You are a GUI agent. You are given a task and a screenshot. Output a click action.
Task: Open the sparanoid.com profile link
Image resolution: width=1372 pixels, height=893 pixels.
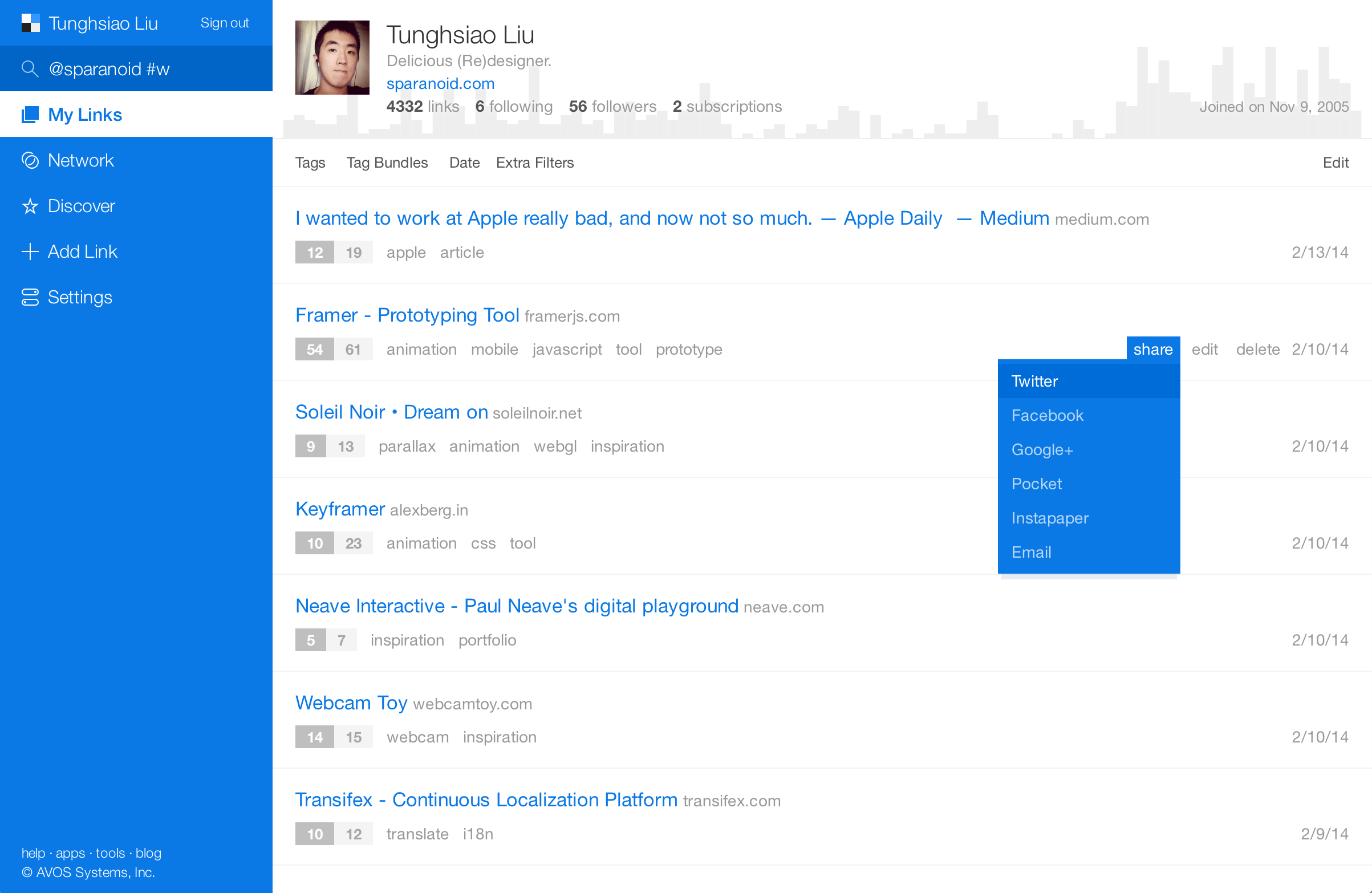coord(440,84)
